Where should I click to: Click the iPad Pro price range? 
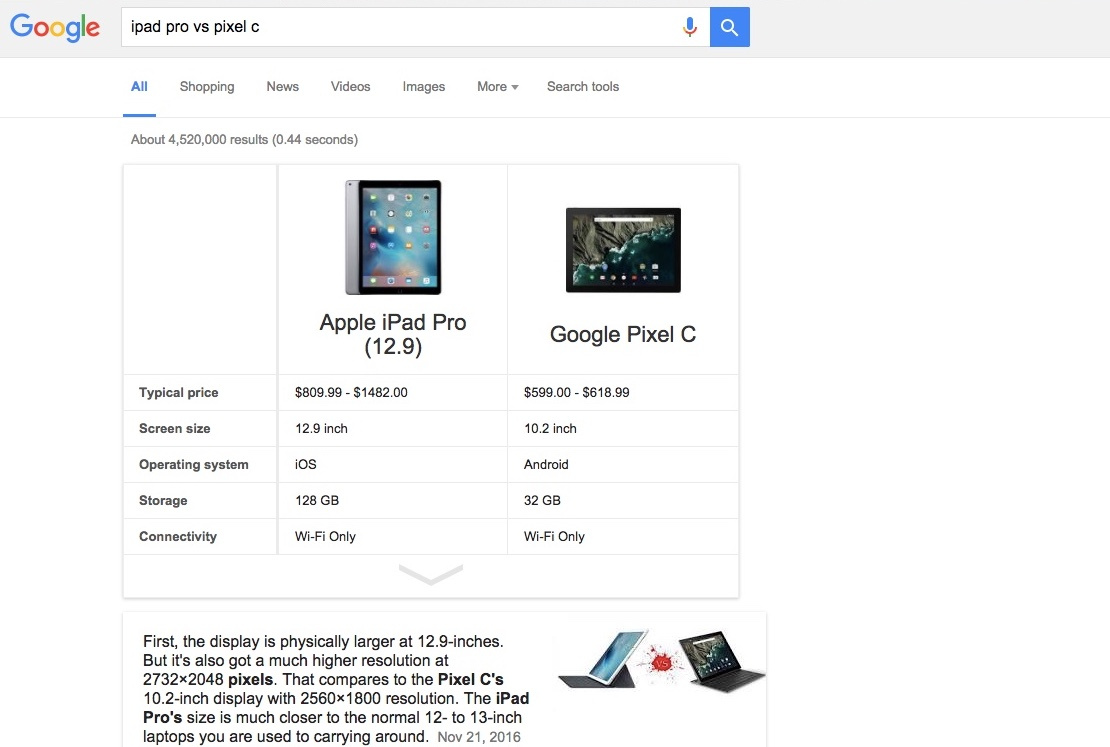click(351, 393)
